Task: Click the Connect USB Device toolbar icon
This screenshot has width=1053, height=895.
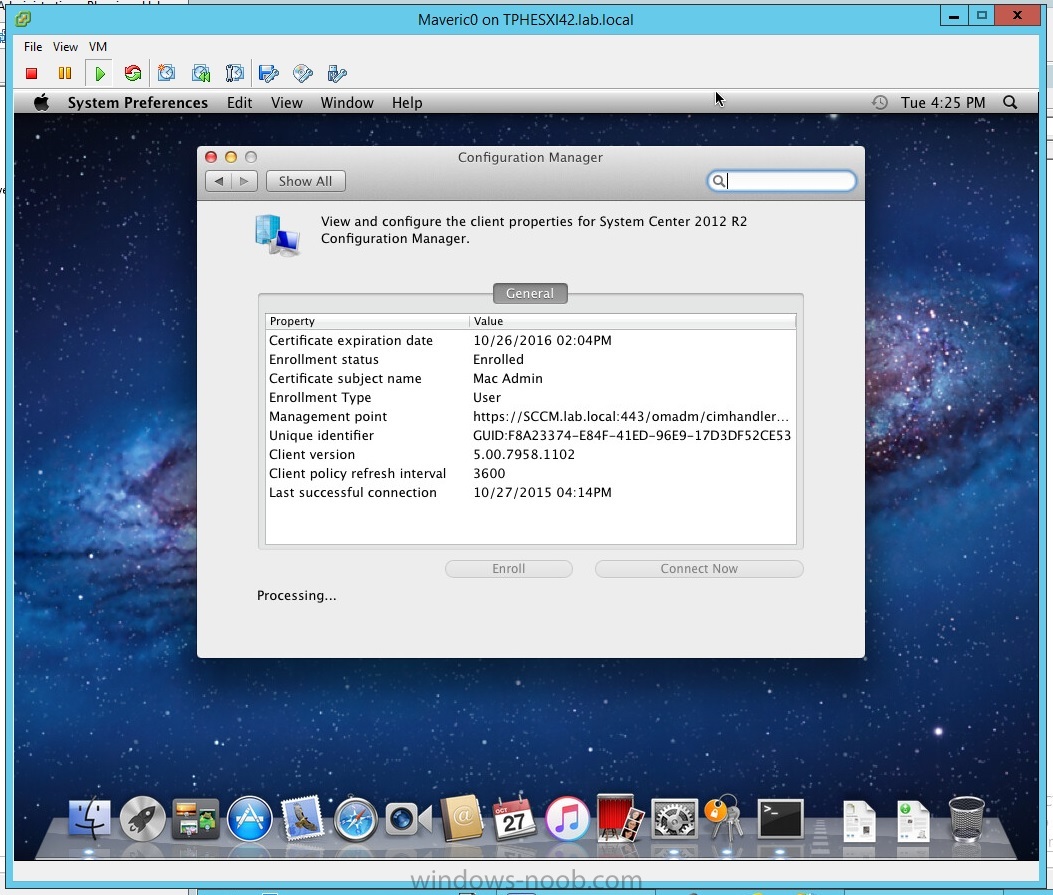Action: tap(336, 73)
